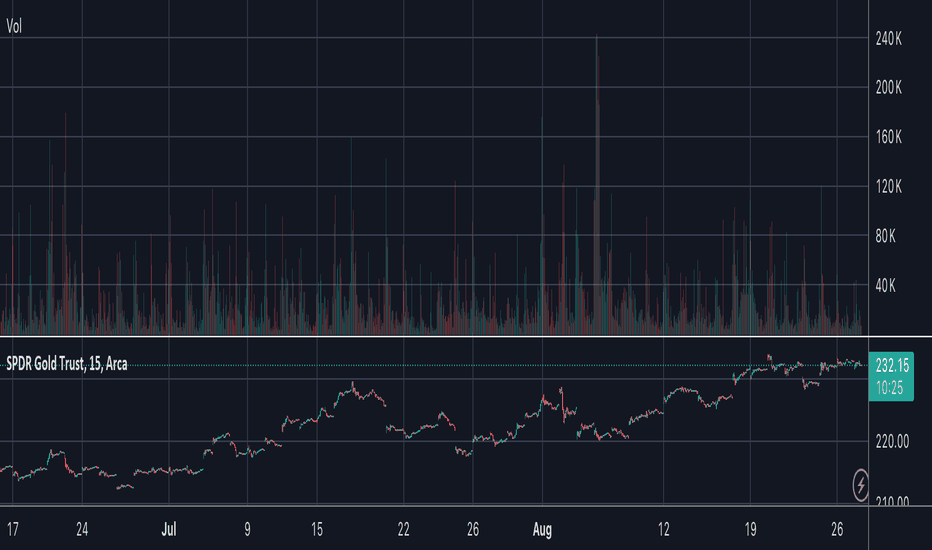The width and height of the screenshot is (932, 550).
Task: Click the countdown timer 10:25 on the price label
Action: 889,388
